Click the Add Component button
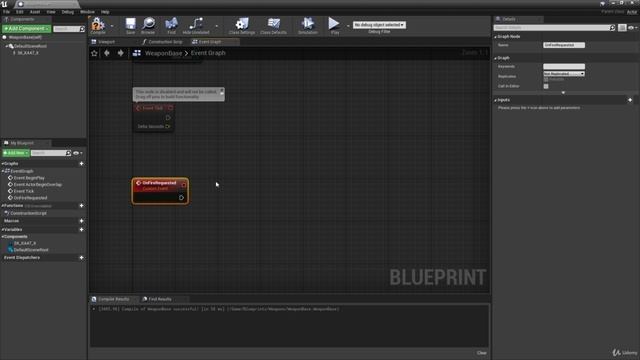This screenshot has width=640, height=360. [27, 29]
